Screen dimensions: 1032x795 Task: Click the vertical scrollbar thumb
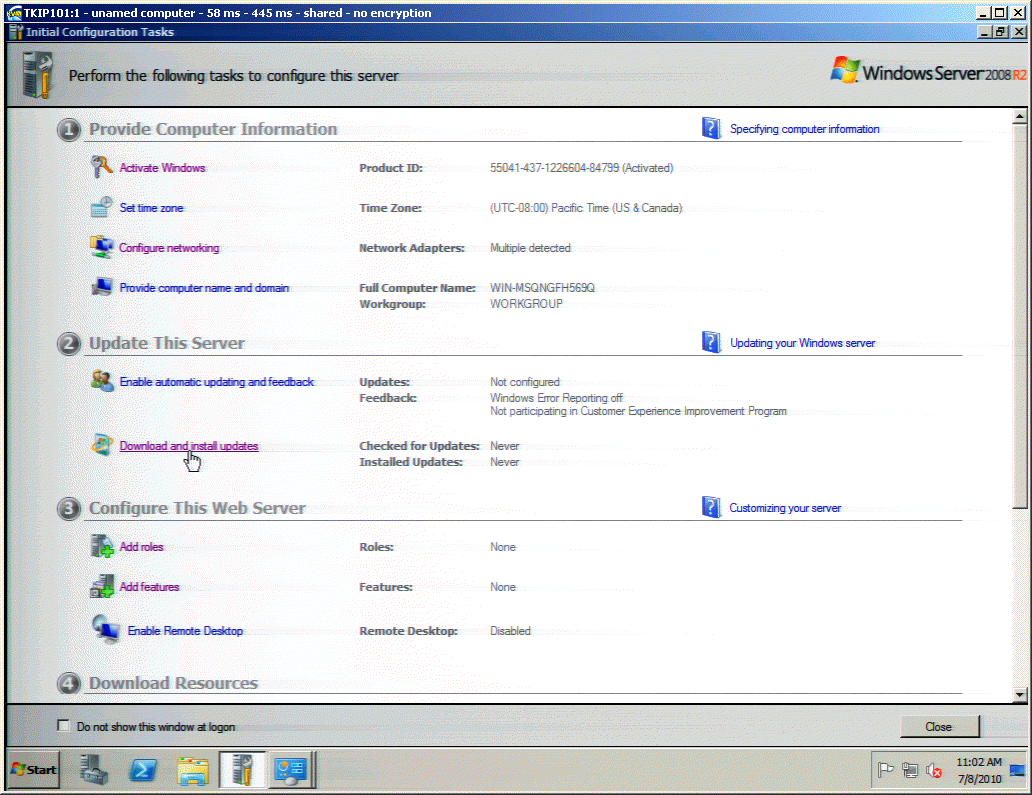click(1019, 317)
